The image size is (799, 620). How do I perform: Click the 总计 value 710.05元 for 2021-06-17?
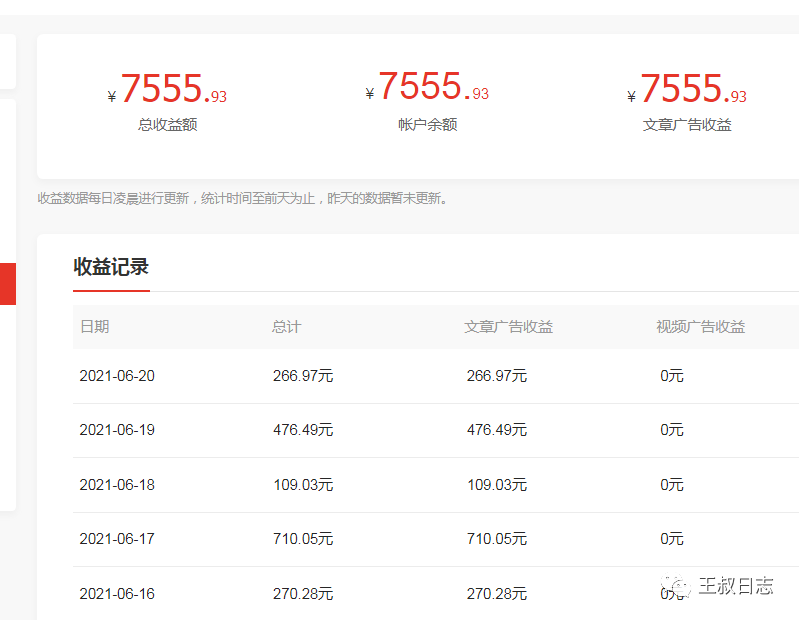(x=303, y=539)
